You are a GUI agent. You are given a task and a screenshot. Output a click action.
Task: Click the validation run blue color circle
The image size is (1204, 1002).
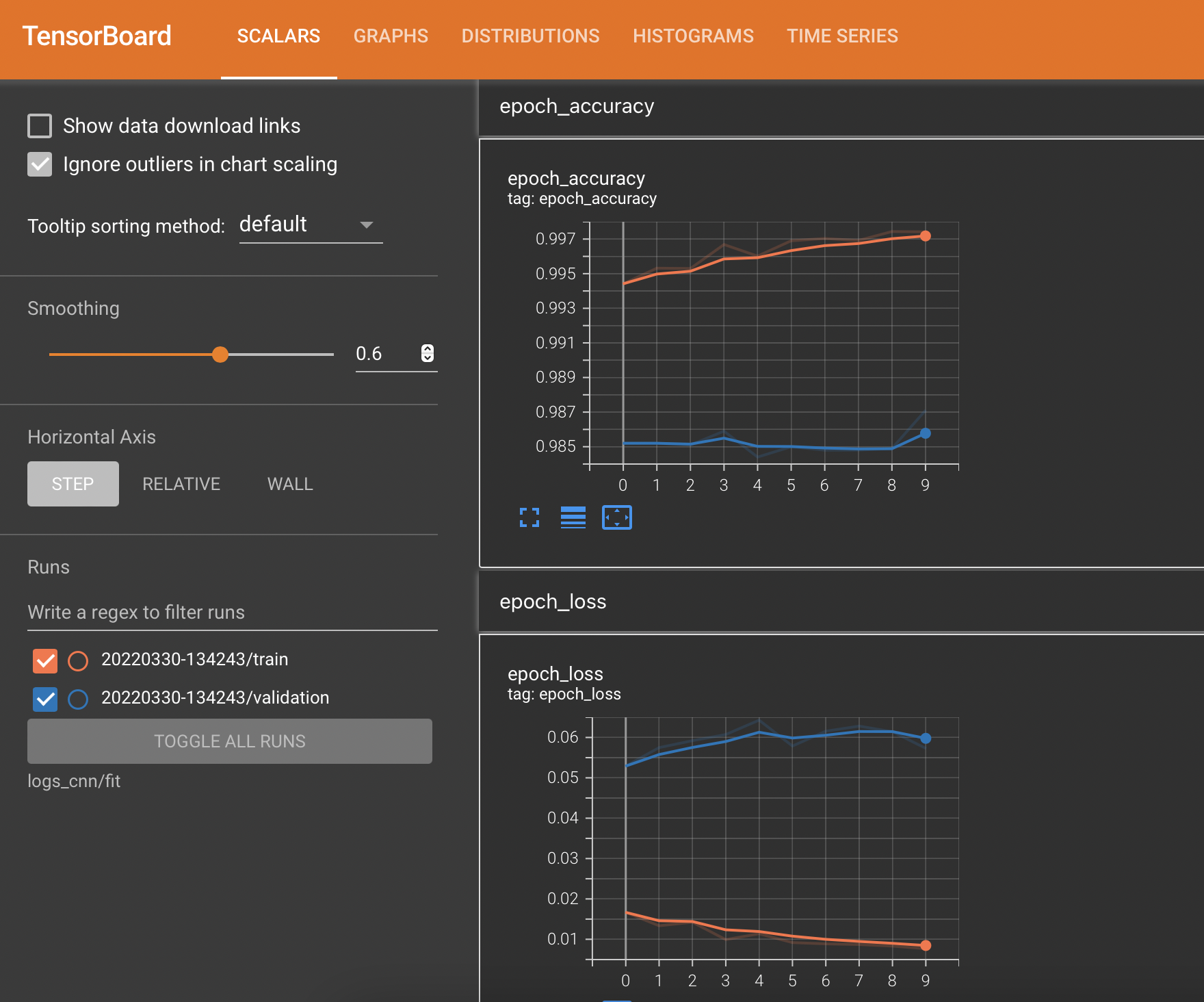tap(78, 699)
